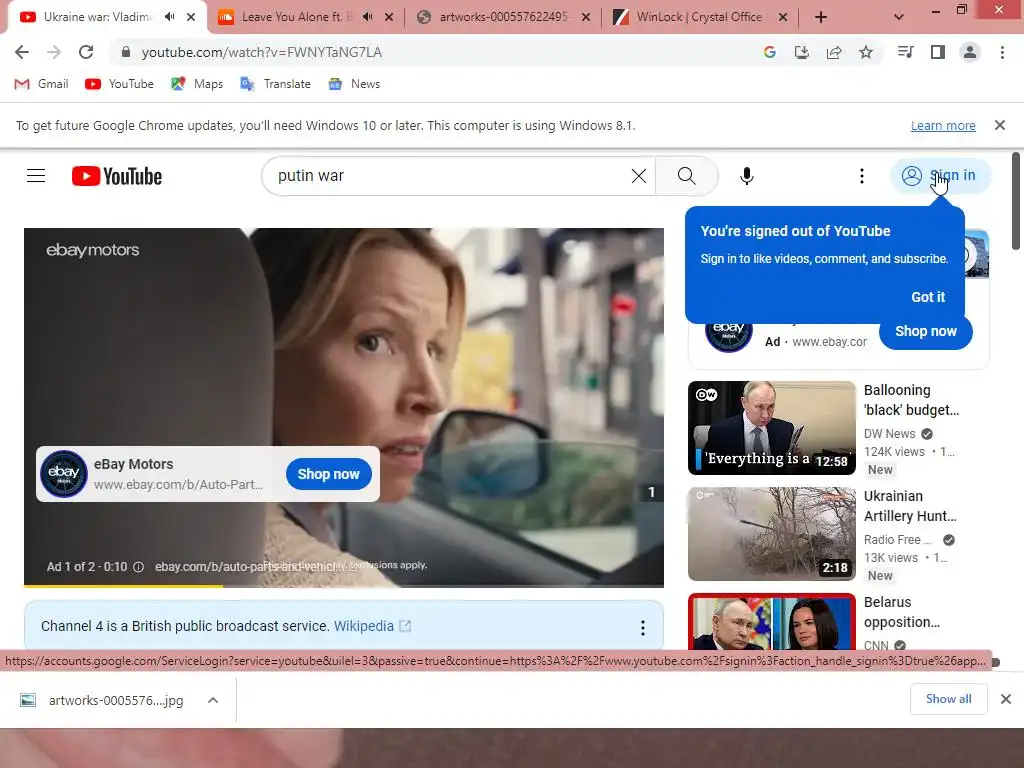Mute the Ukraine war tab audio
This screenshot has width=1024, height=768.
click(x=170, y=17)
